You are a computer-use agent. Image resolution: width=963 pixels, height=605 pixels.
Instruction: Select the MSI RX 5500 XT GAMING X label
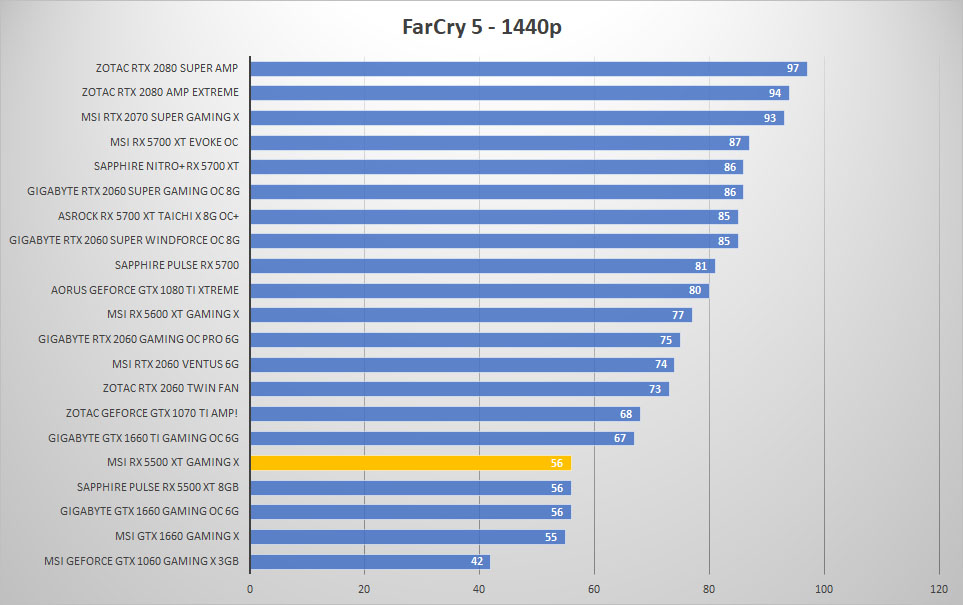(x=173, y=462)
